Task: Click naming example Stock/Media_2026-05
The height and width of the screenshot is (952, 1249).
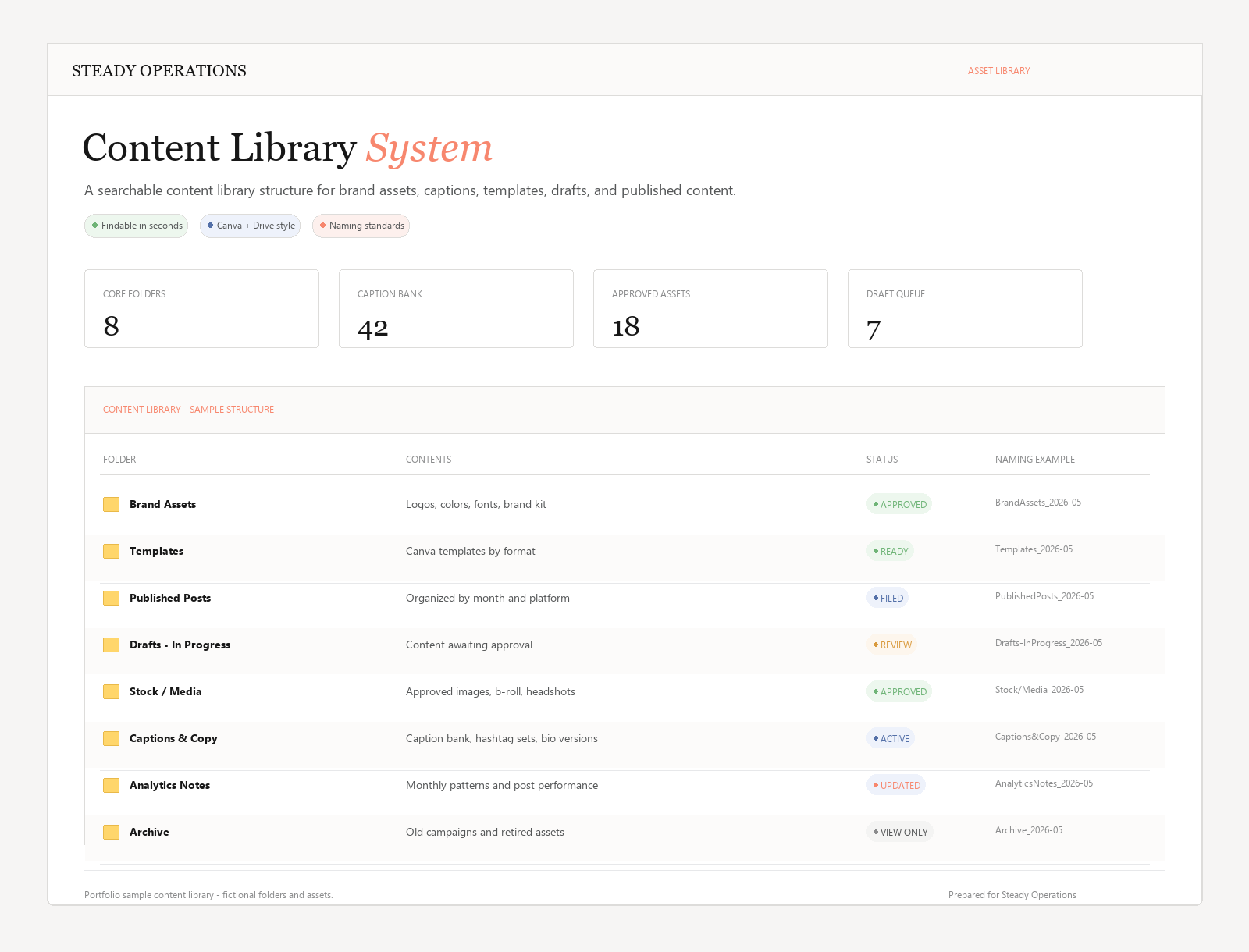Action: pos(1039,690)
